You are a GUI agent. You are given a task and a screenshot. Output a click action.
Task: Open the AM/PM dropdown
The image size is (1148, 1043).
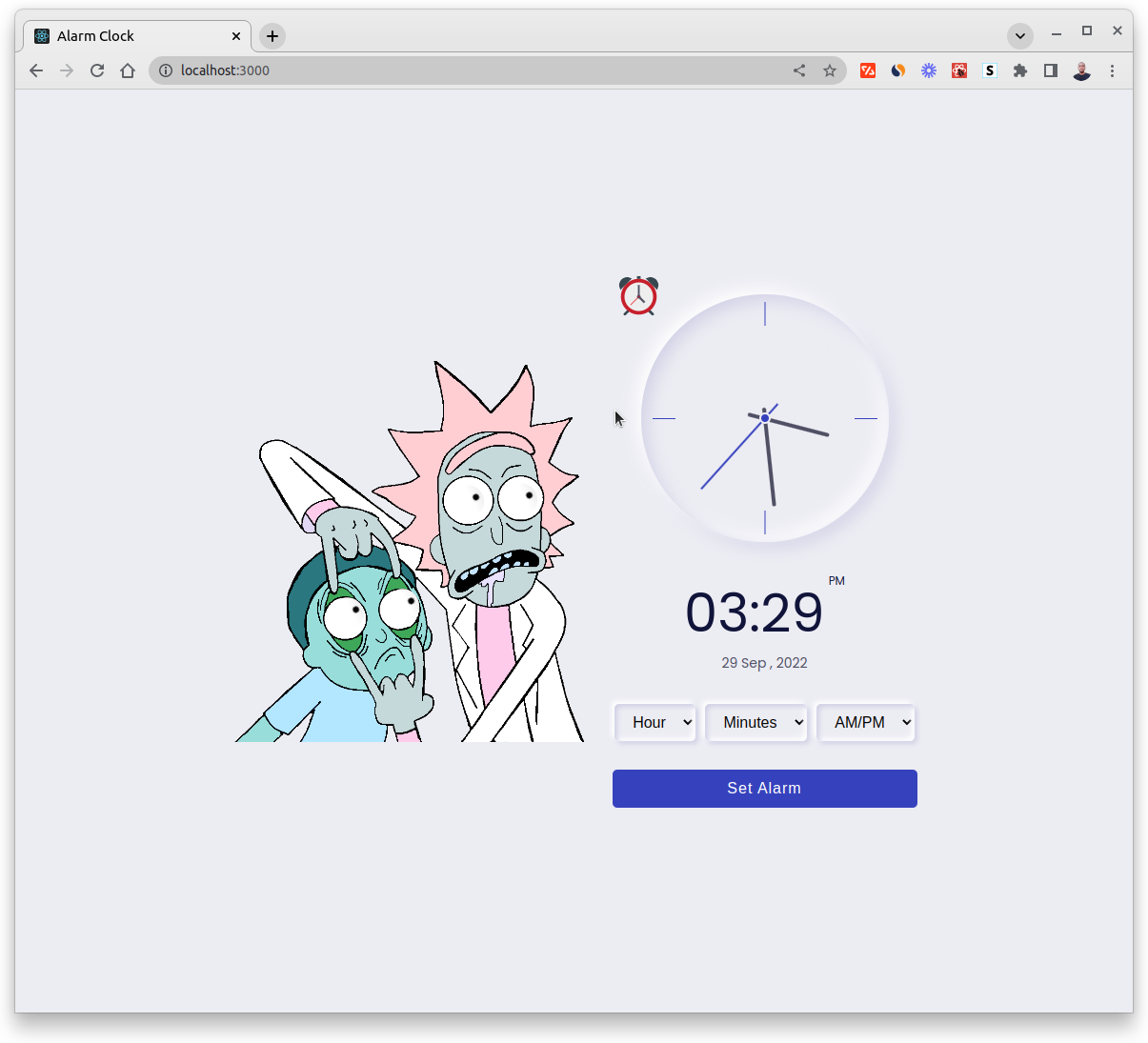[x=866, y=722]
